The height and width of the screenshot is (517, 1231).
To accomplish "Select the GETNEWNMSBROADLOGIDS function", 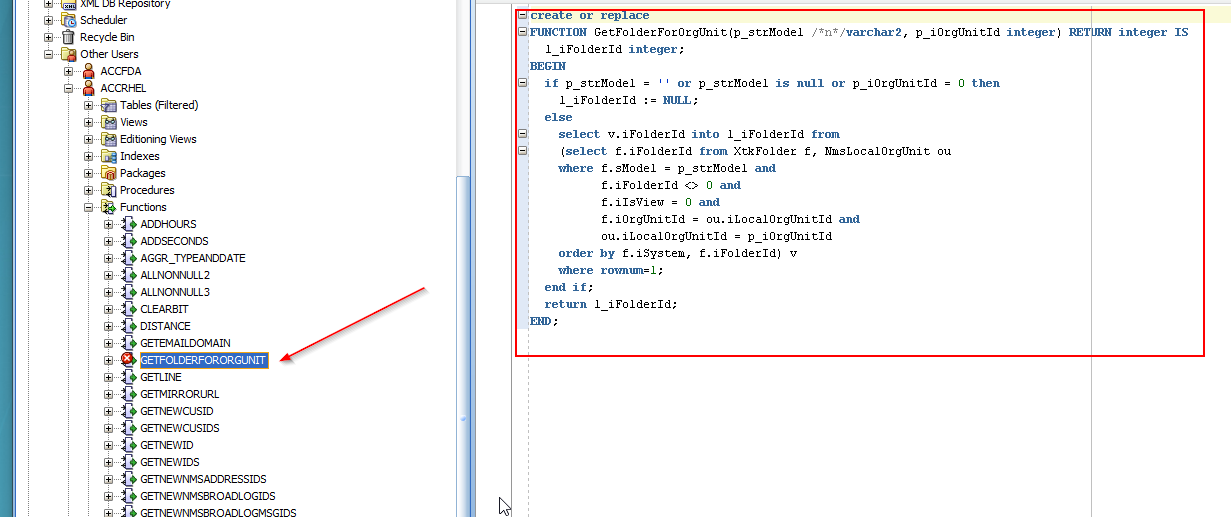I will [x=208, y=496].
